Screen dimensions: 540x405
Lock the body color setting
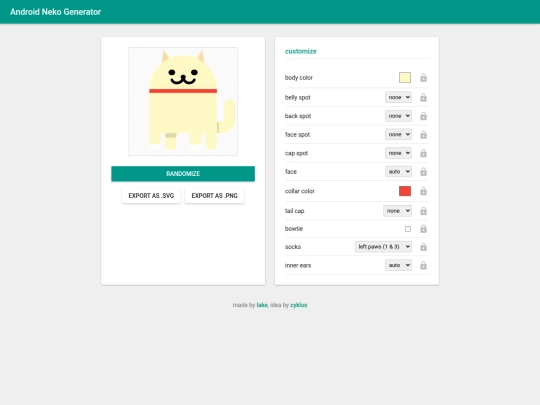(423, 78)
